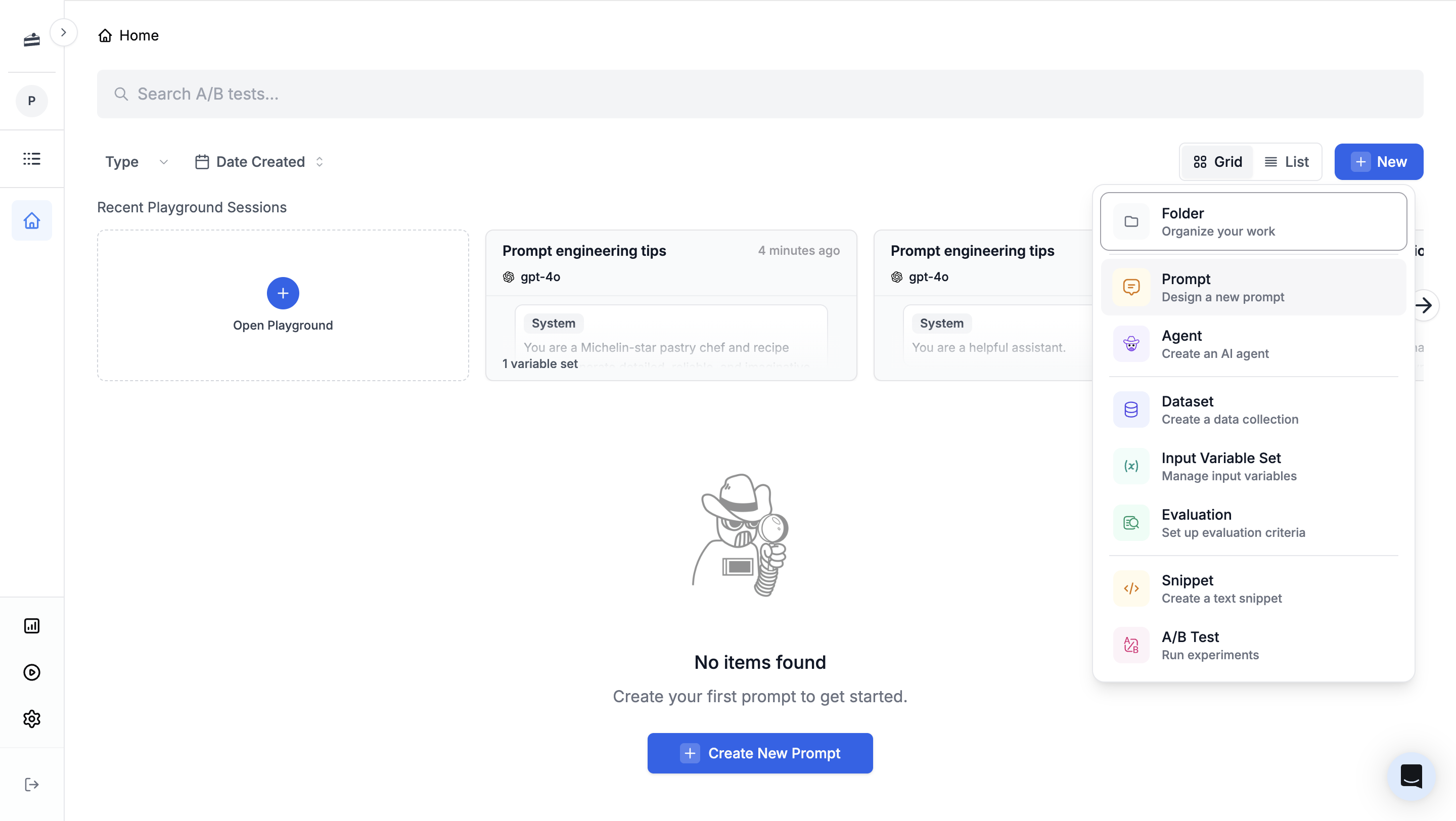Screen dimensions: 1456x821
Task: Click the log out icon at sidebar bottom
Action: click(x=31, y=784)
